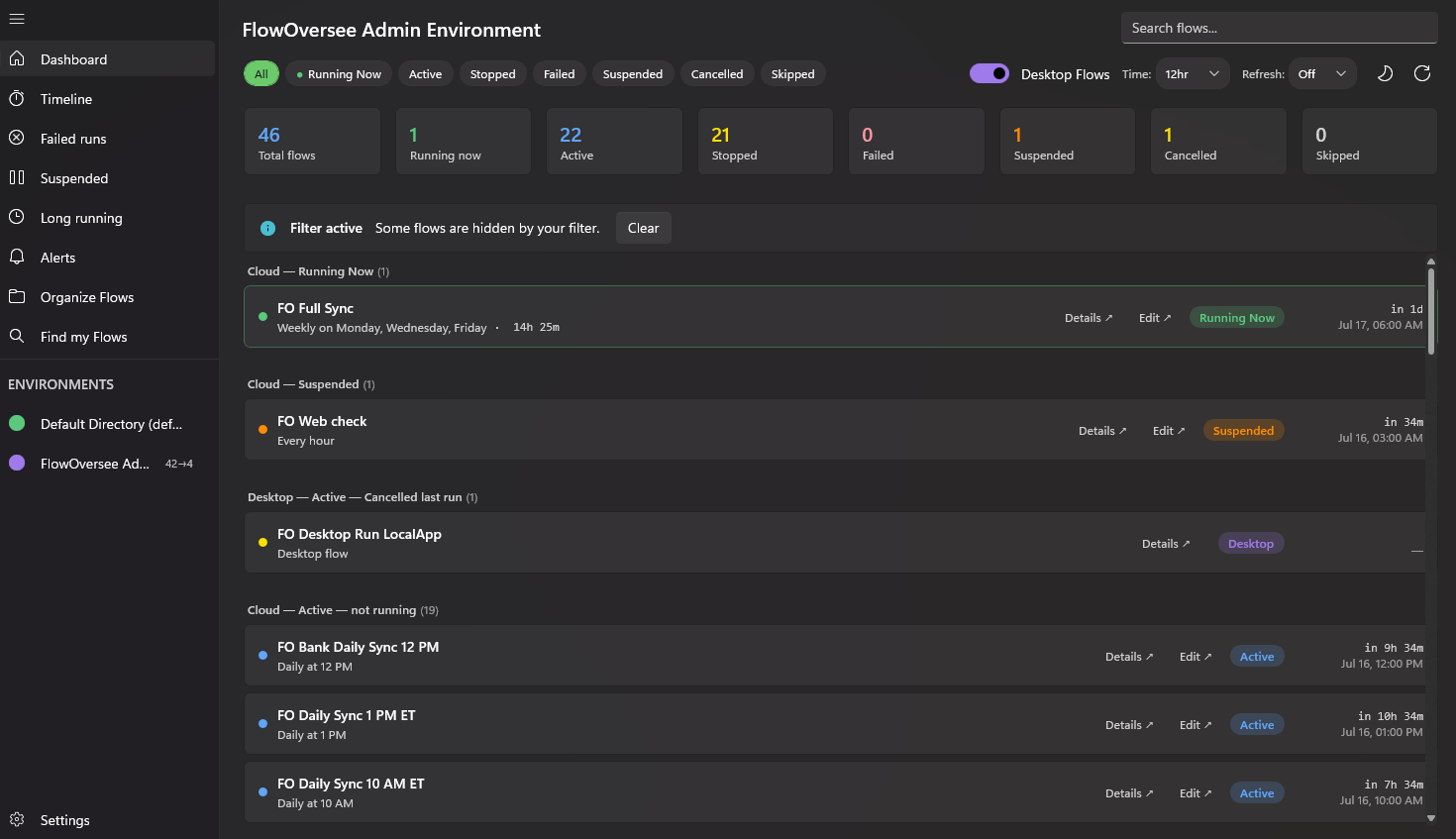
Task: Click the Failed runs X icon
Action: pyautogui.click(x=17, y=139)
